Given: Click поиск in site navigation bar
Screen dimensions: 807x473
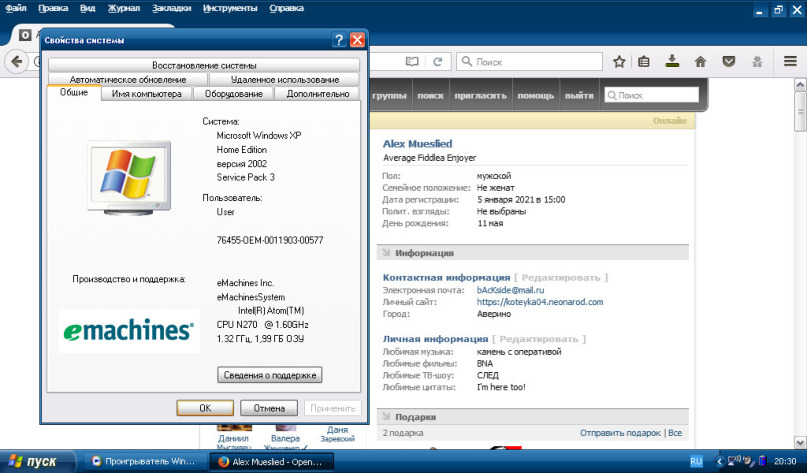Looking at the screenshot, I should (x=430, y=95).
